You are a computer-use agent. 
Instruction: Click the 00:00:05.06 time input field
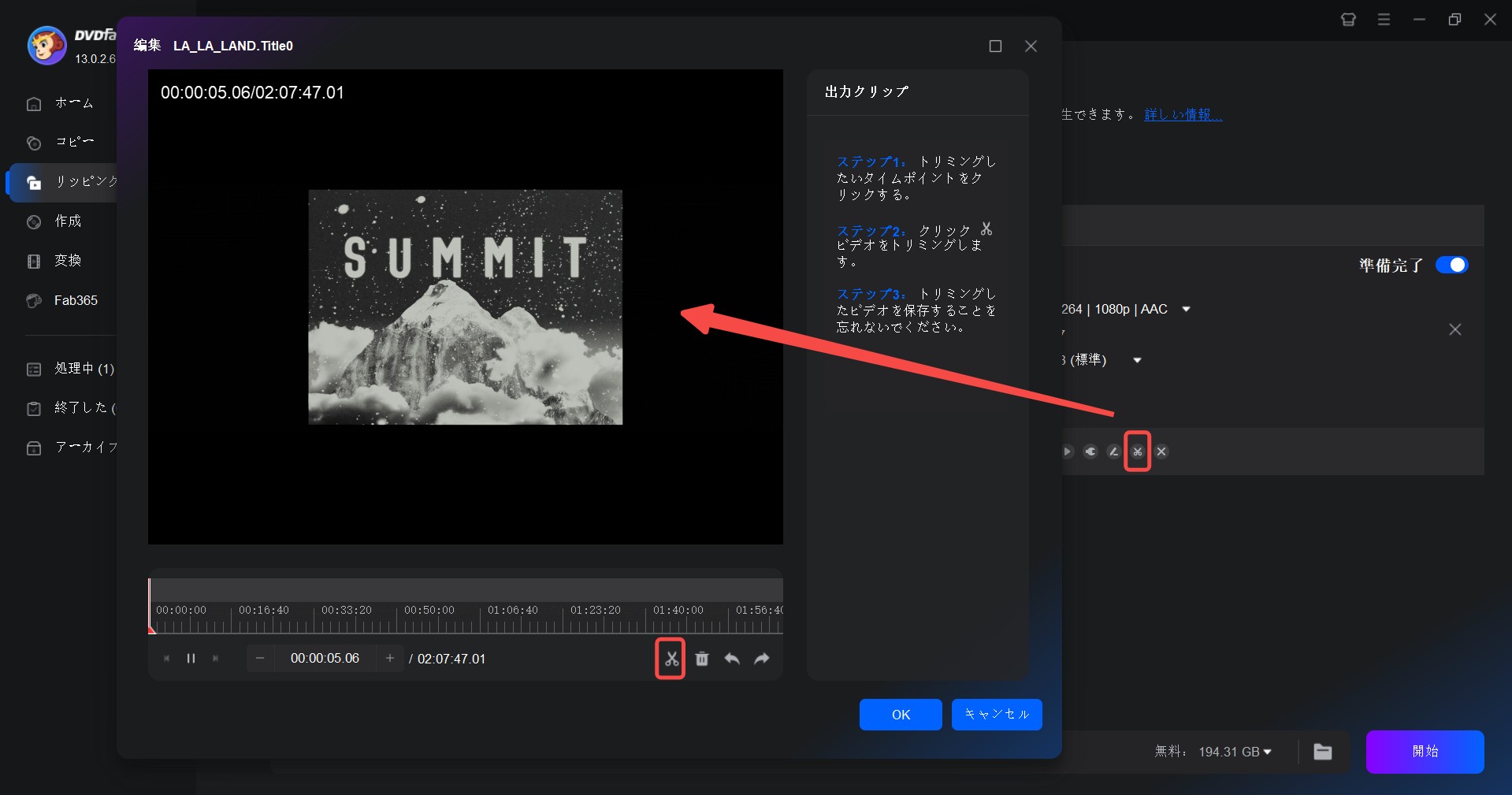[325, 658]
